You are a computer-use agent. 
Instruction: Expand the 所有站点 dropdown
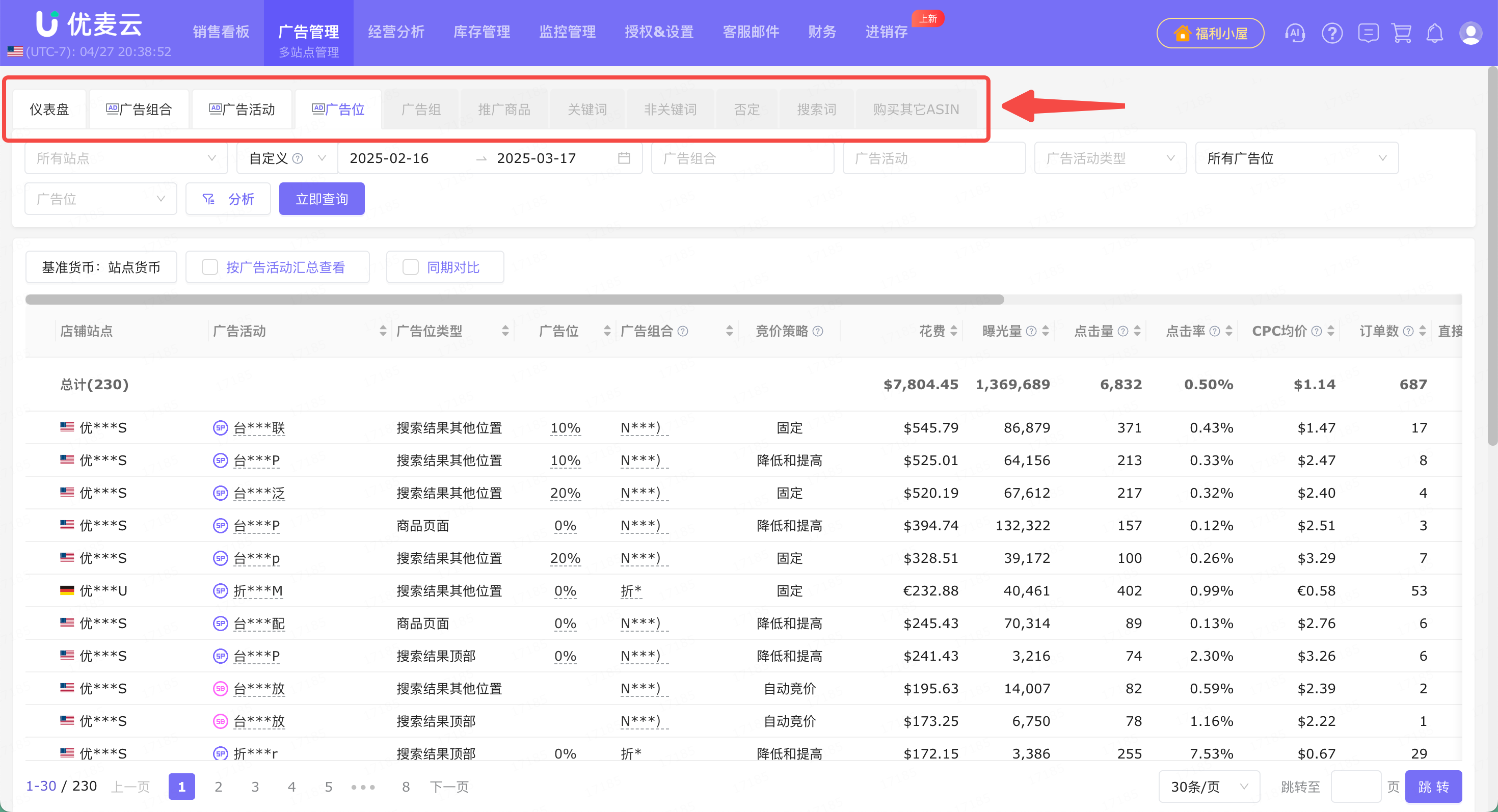tap(126, 158)
